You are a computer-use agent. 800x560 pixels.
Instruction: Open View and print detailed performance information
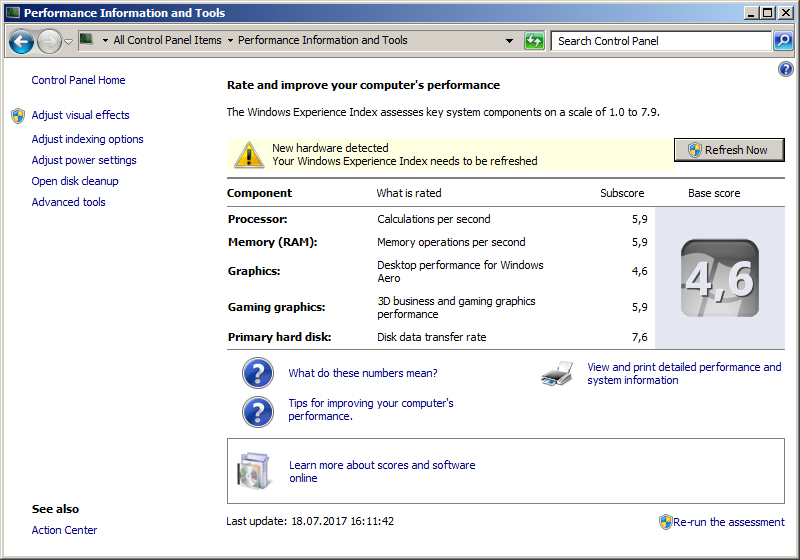[x=684, y=373]
